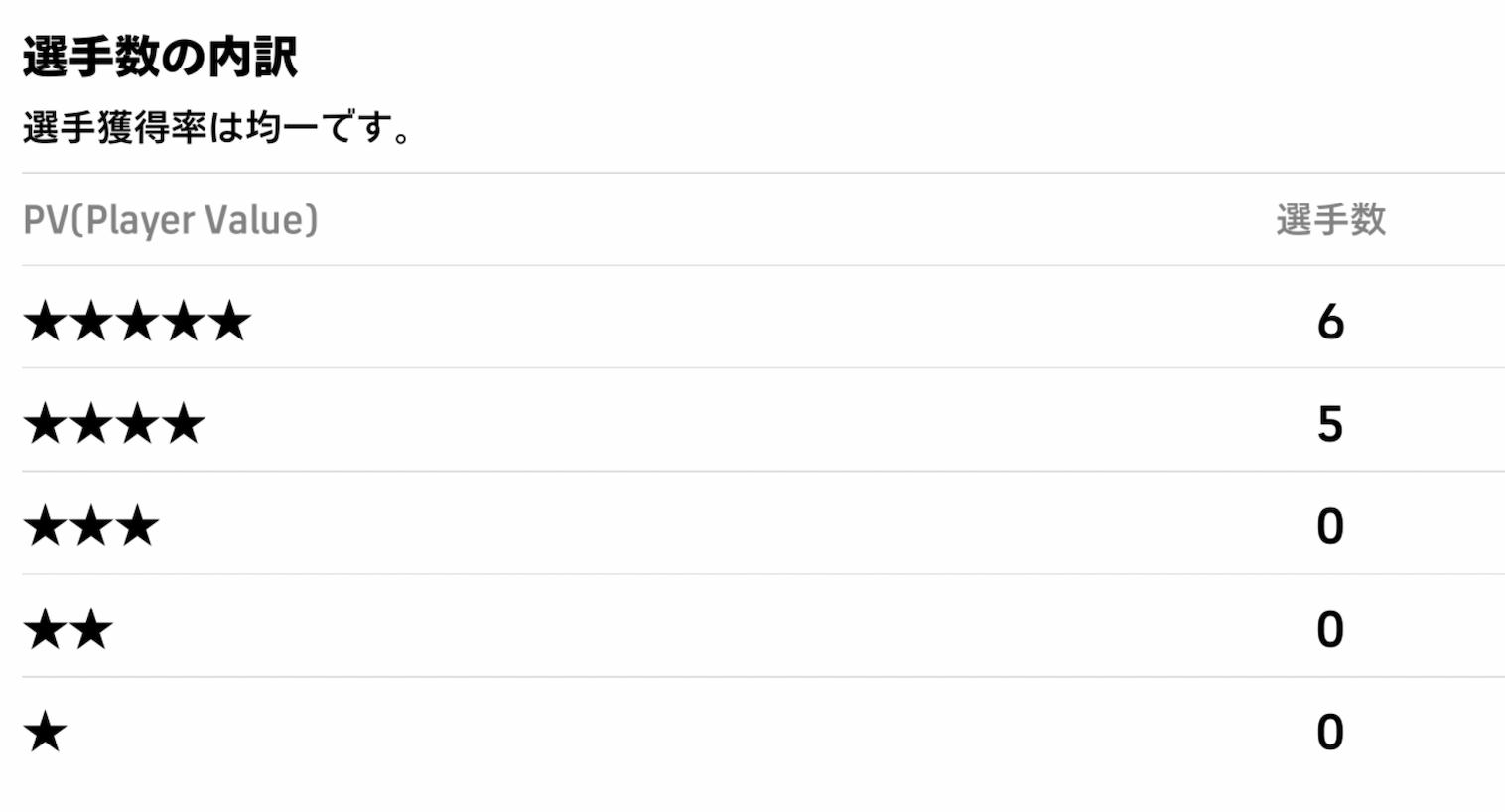Click the middle star in three-star row
Image resolution: width=1505 pixels, height=812 pixels.
click(91, 526)
